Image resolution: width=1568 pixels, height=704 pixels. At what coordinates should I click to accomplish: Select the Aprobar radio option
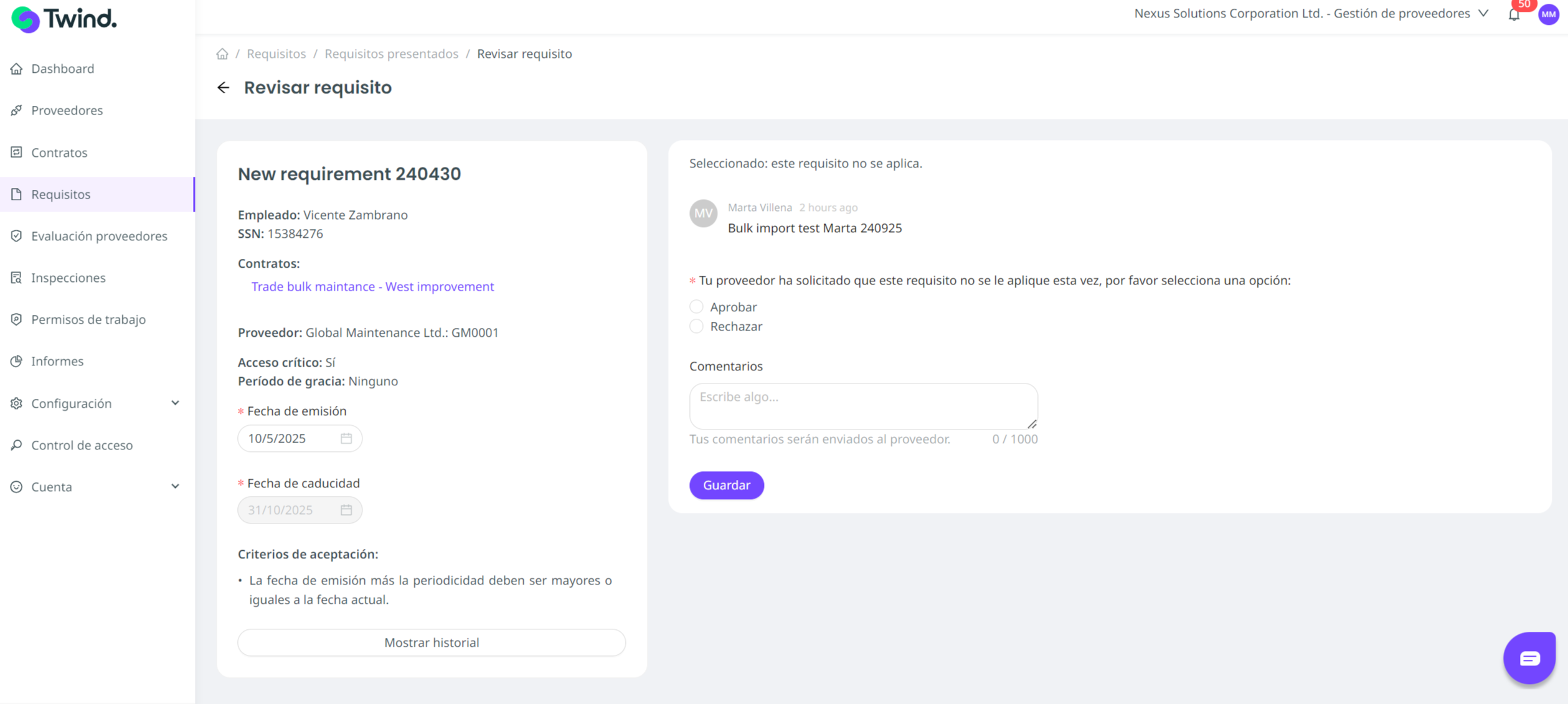696,307
